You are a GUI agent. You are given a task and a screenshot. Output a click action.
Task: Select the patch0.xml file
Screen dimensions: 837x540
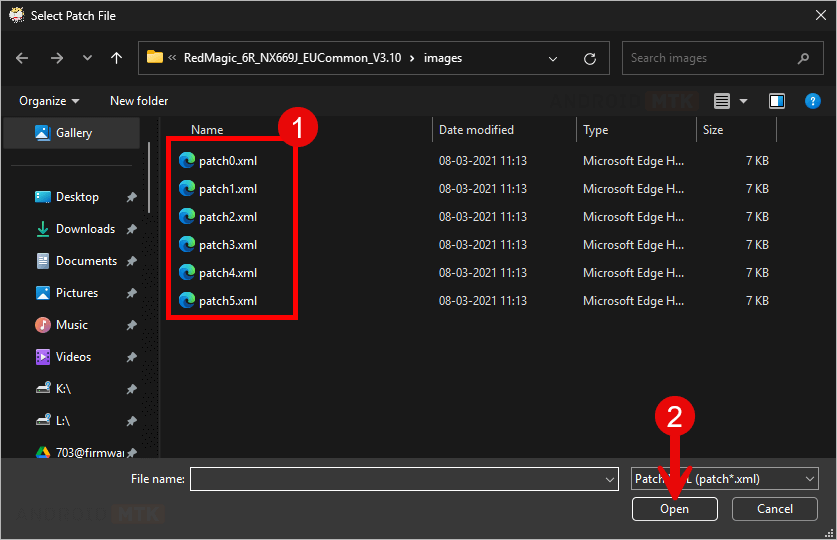[x=227, y=160]
